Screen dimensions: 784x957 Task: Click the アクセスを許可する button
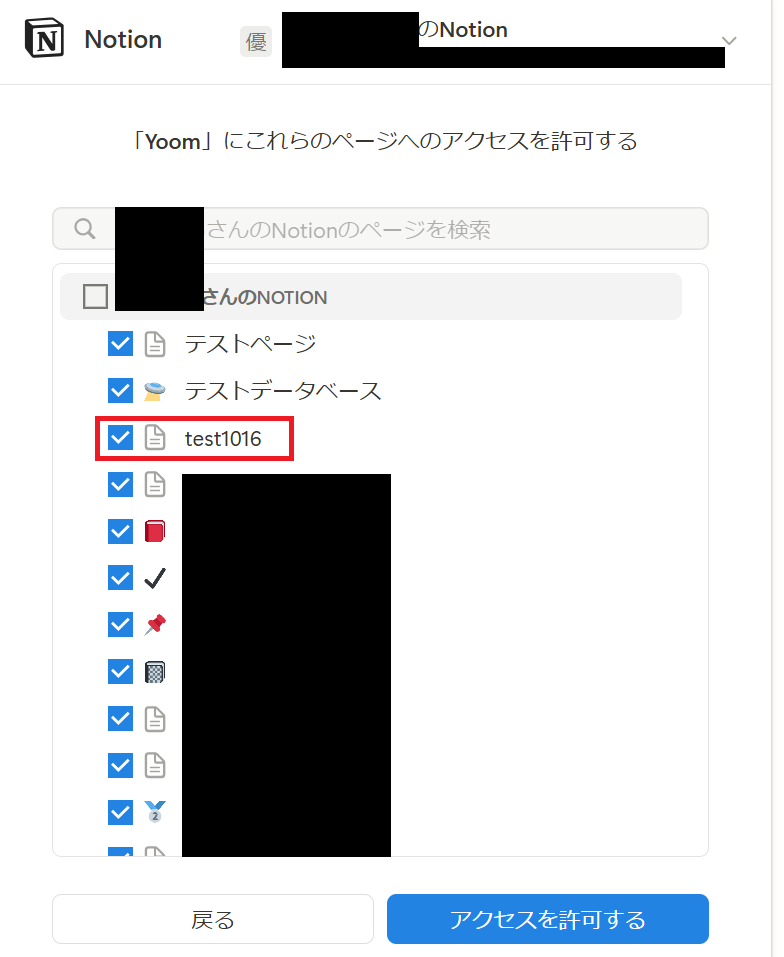coord(548,919)
